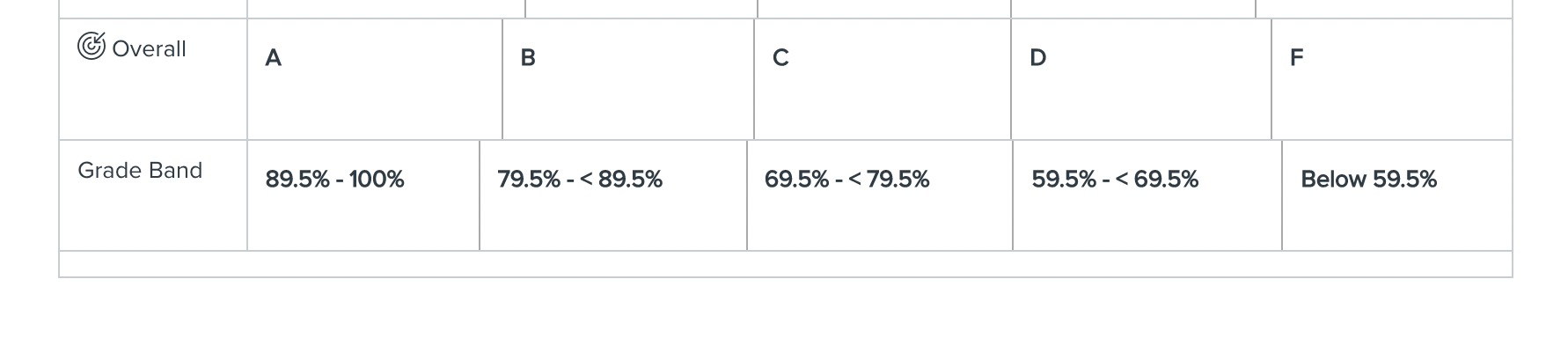Click partial top cell above F grade
This screenshot has width=1568, height=338.
click(x=1384, y=9)
